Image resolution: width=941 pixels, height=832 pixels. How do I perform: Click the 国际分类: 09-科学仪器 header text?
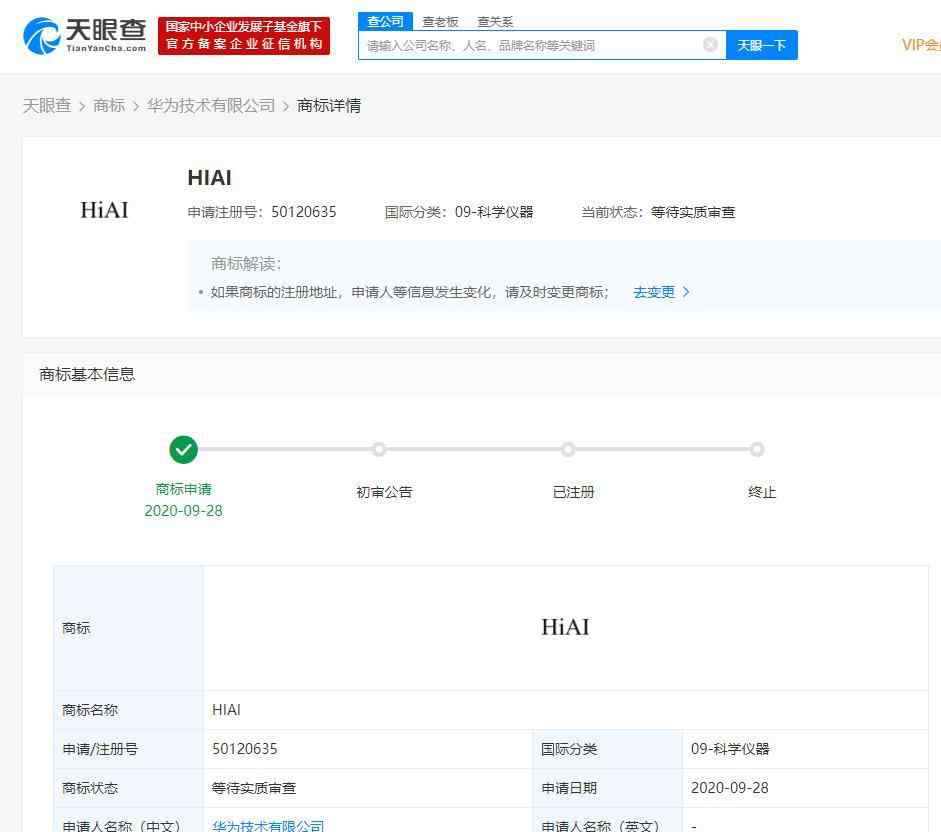(459, 213)
